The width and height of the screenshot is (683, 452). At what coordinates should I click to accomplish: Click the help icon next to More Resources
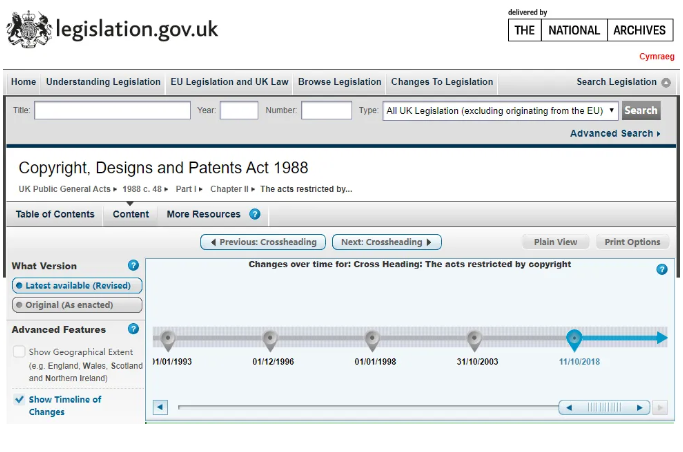[x=255, y=214]
